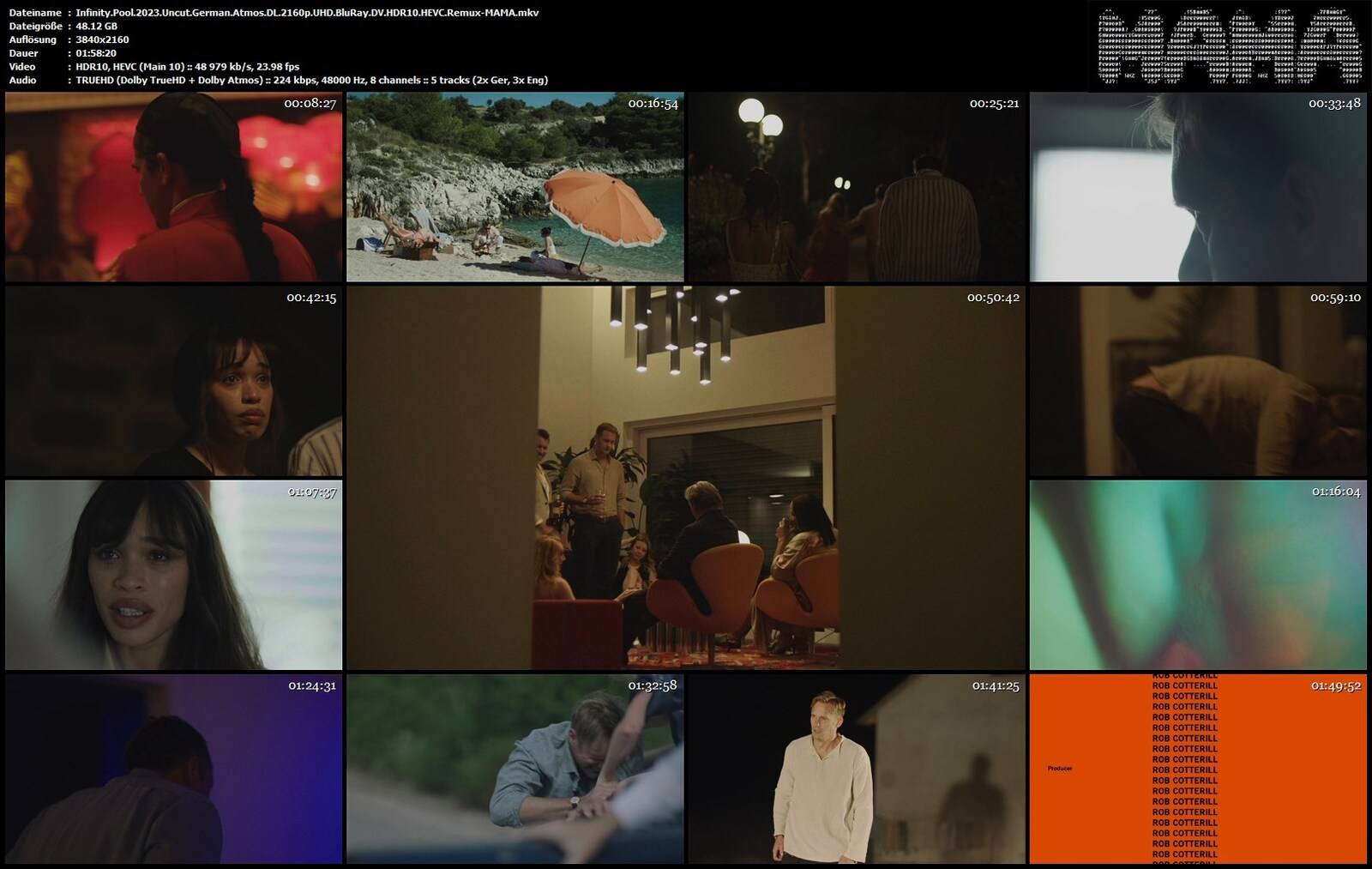Click the file name ending in Remux-MAMA.mkv
The height and width of the screenshot is (869, 1372).
(307, 13)
